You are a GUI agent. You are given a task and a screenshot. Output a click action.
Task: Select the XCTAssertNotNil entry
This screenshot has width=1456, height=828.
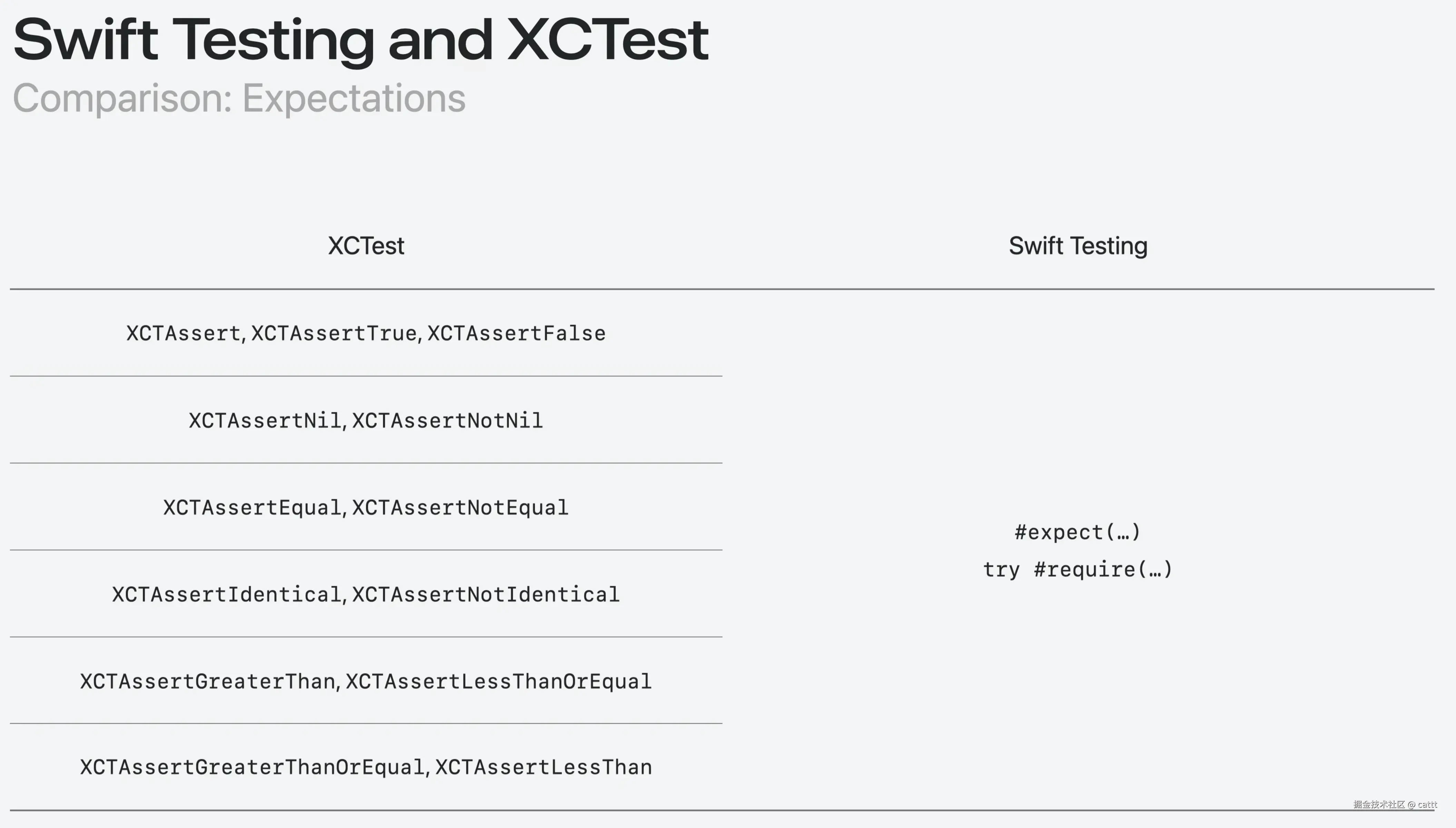447,421
